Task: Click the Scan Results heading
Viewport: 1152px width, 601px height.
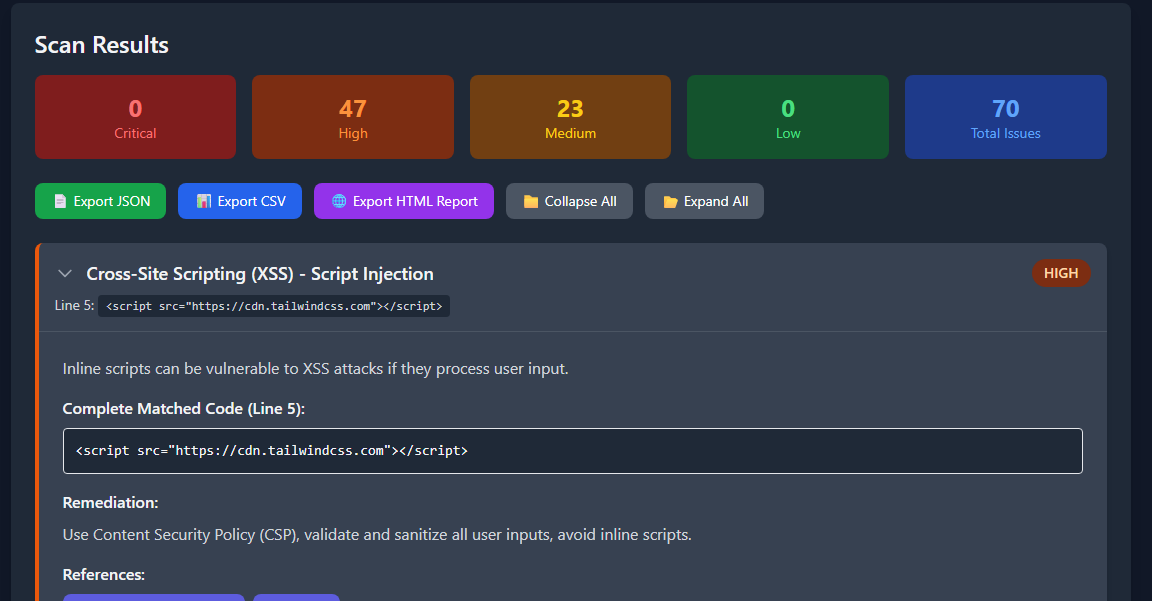Action: tap(101, 45)
